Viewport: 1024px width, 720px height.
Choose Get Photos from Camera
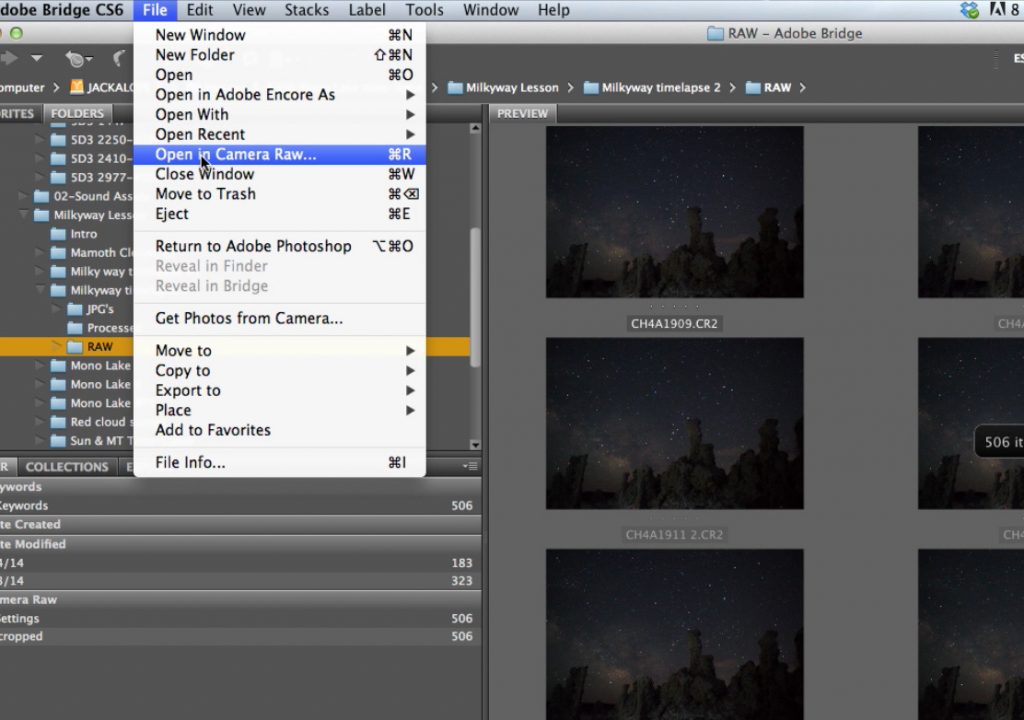tap(280, 318)
